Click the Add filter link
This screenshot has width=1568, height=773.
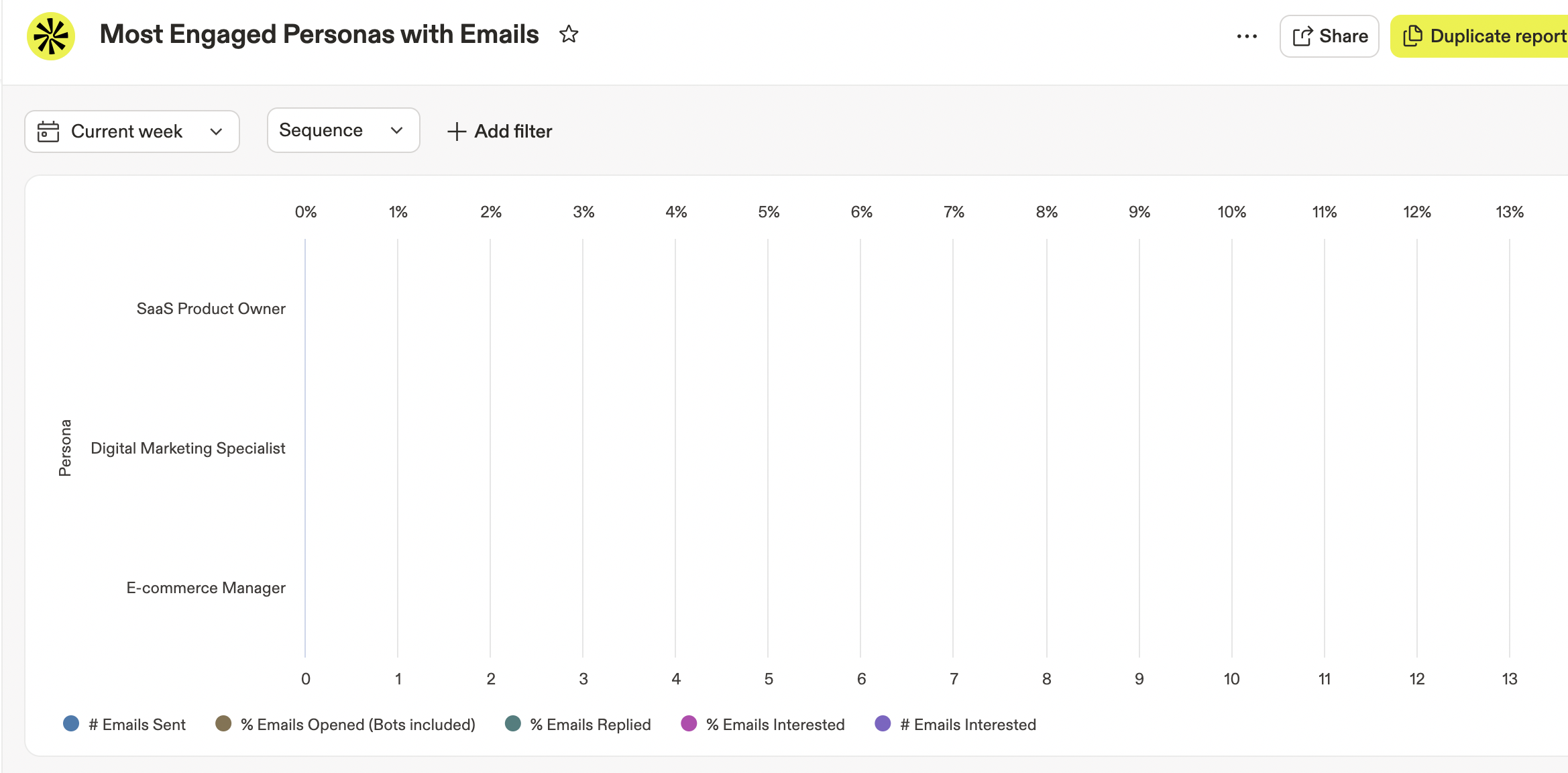[x=500, y=132]
